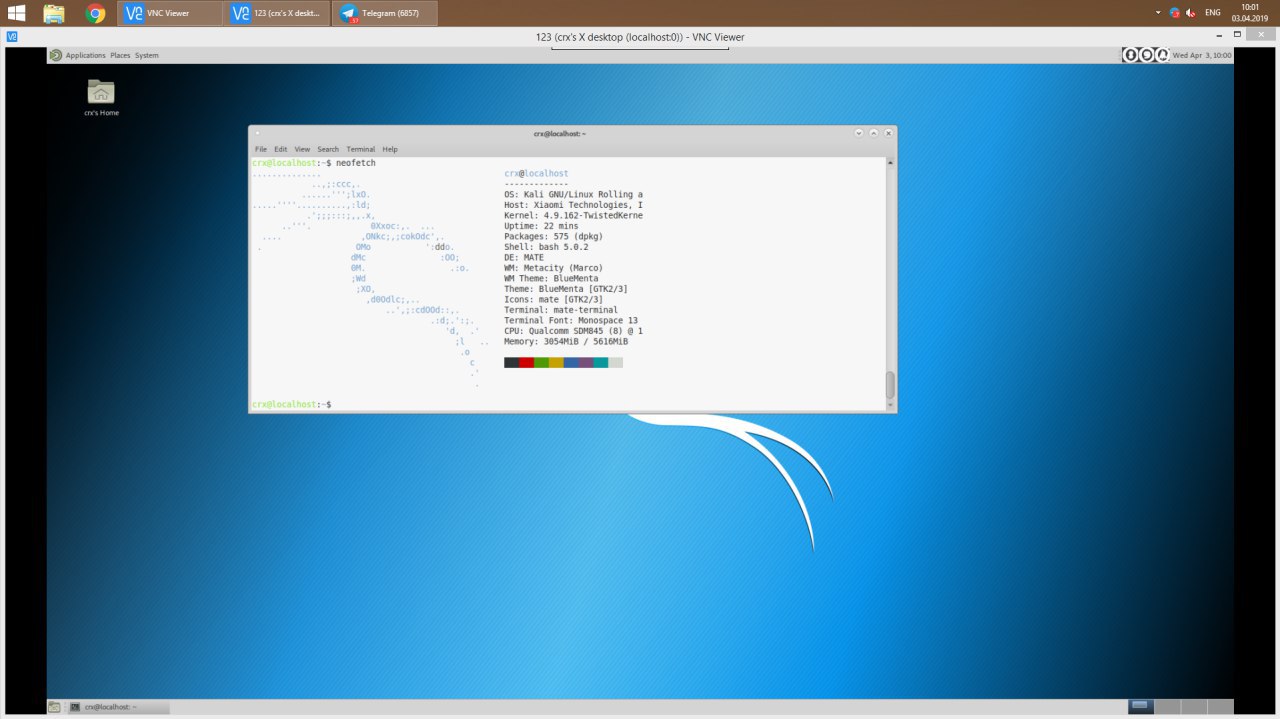The image size is (1280, 719).
Task: Reveal the VNC Viewer toolbar handle
Action: [x=640, y=47]
